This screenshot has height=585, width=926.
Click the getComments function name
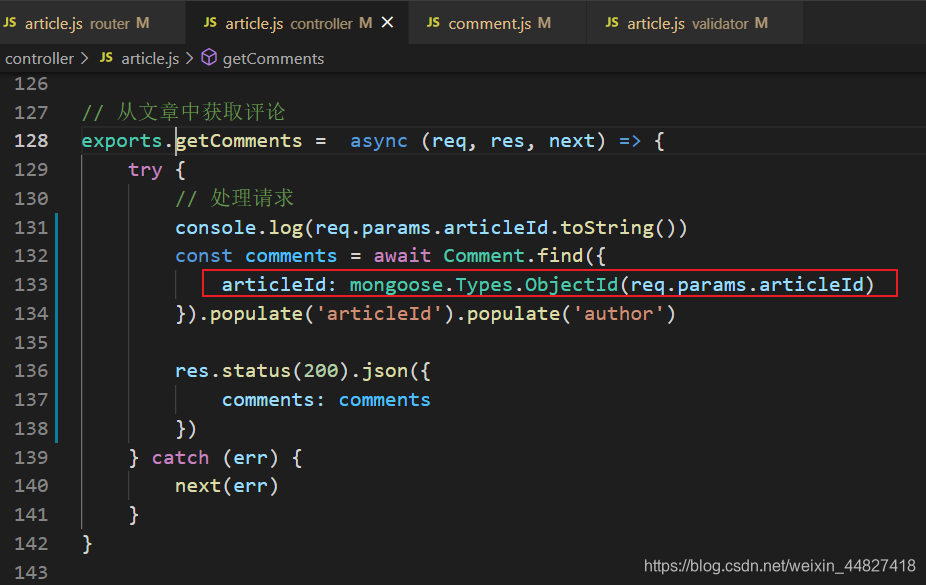tap(239, 140)
